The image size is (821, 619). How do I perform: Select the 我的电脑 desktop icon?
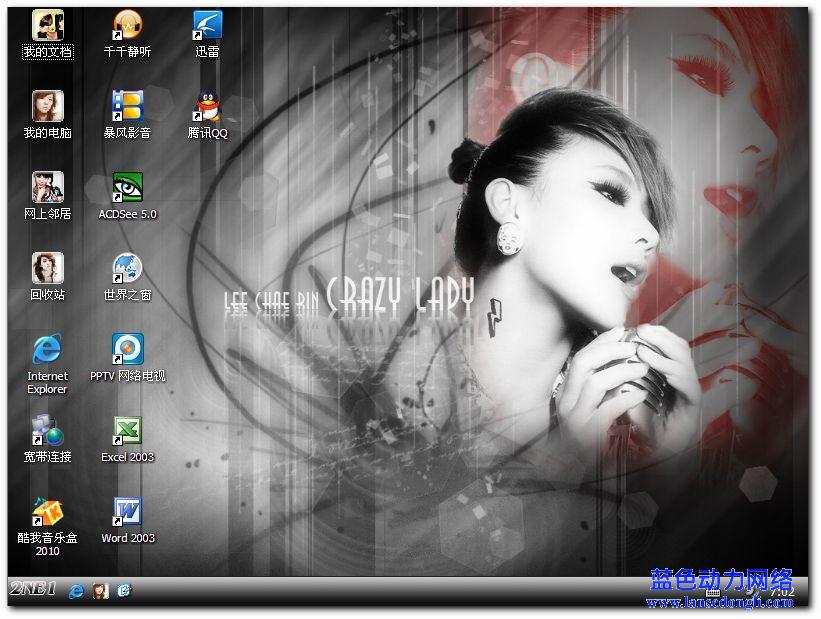[47, 106]
